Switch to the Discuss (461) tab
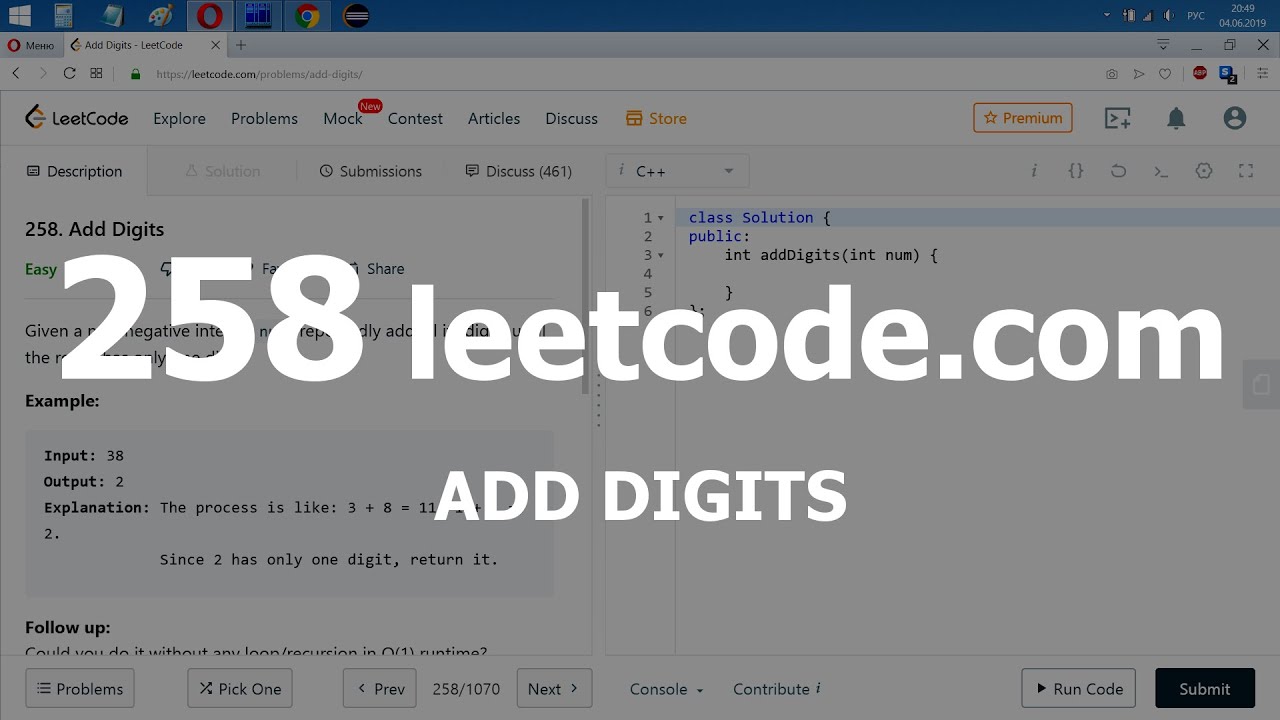The height and width of the screenshot is (720, 1280). [x=518, y=171]
